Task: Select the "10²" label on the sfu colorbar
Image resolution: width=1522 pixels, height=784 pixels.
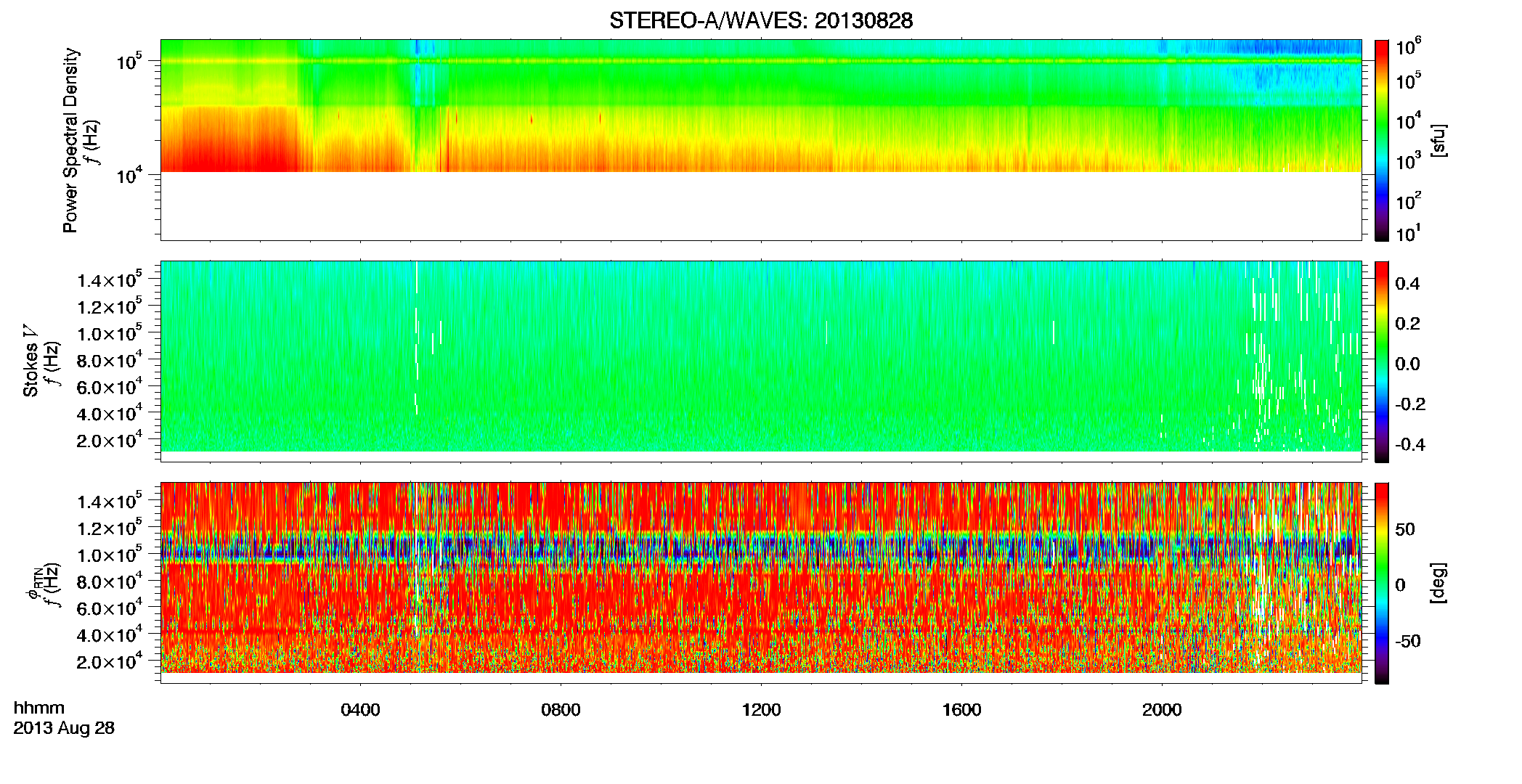Action: [1409, 200]
